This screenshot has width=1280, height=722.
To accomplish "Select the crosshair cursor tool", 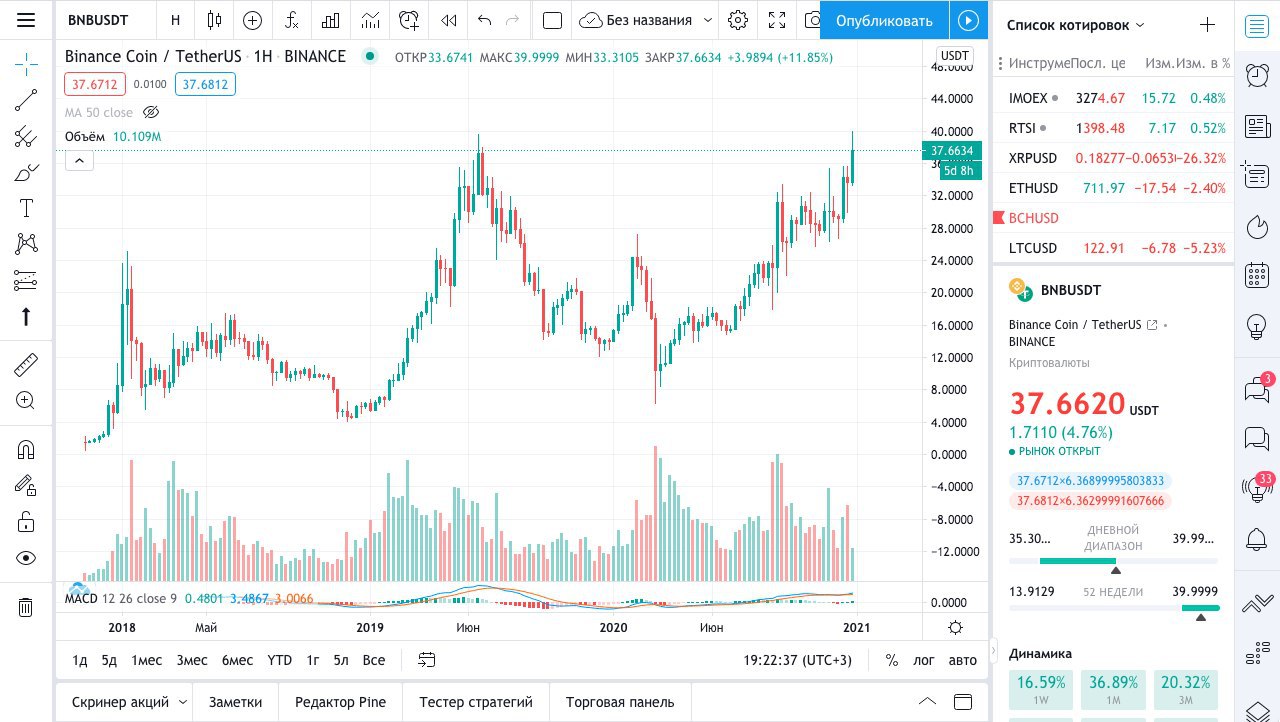I will (x=26, y=65).
